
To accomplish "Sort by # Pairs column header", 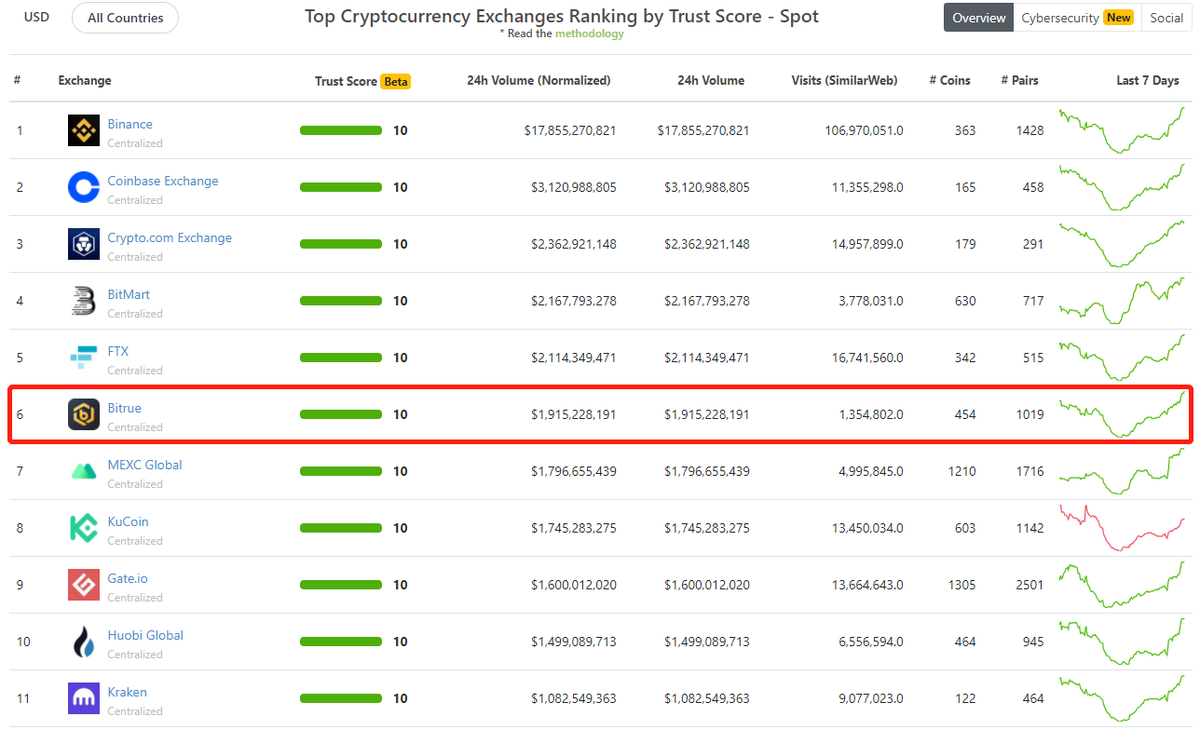I will click(x=1020, y=81).
